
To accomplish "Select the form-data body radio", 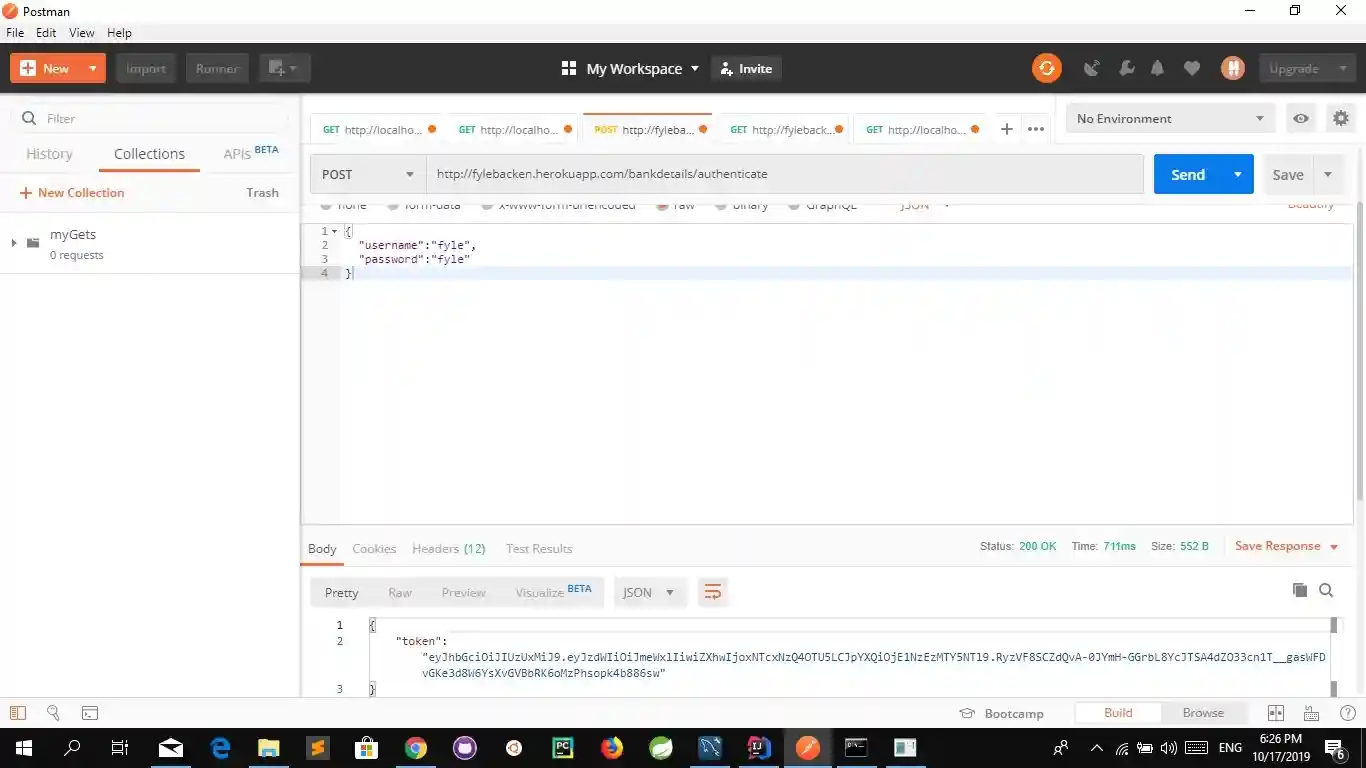I will pyautogui.click(x=392, y=206).
